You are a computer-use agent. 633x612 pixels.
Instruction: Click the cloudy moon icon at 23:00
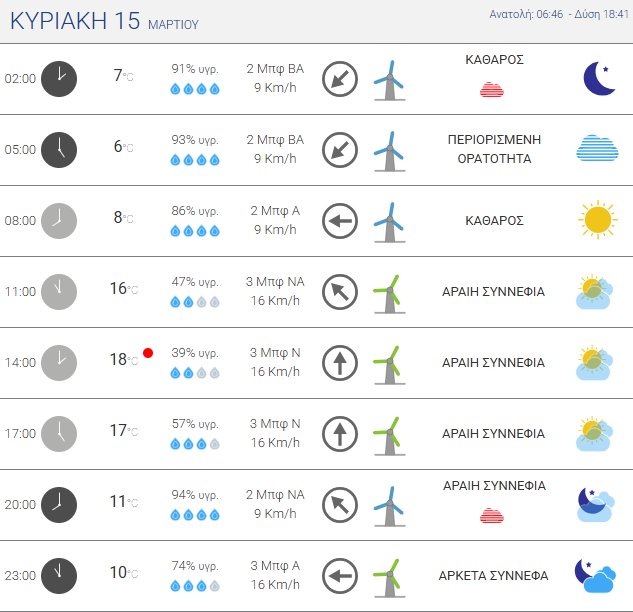click(x=596, y=575)
